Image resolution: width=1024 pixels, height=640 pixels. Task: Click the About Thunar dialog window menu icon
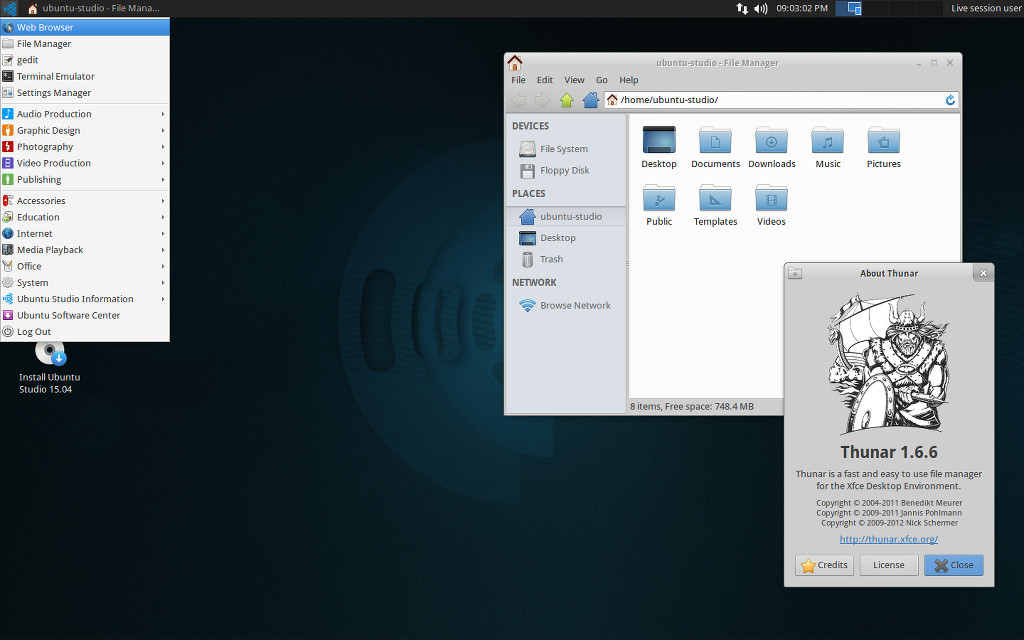(795, 273)
